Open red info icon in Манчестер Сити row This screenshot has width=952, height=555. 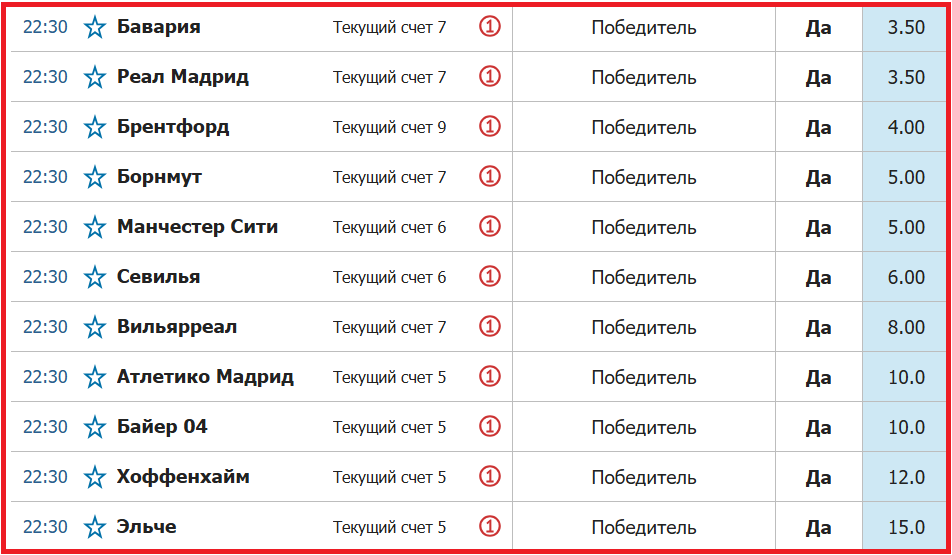[x=489, y=227]
